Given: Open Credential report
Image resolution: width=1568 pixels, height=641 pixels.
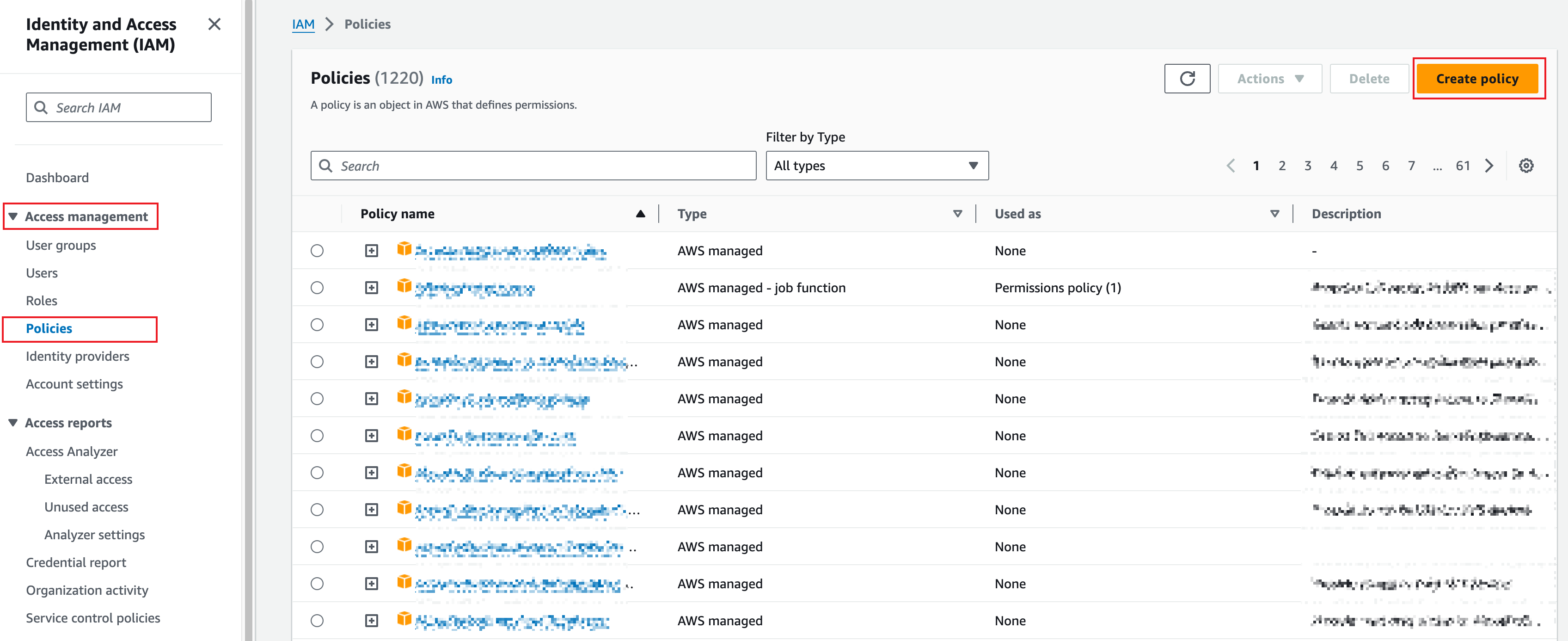Looking at the screenshot, I should (x=76, y=562).
